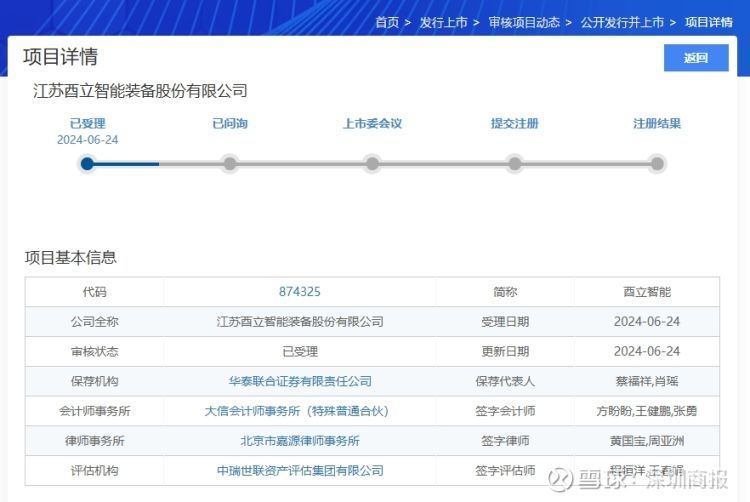The height and width of the screenshot is (502, 750).
Task: Click the 评估机构 label cell
Action: click(95, 470)
